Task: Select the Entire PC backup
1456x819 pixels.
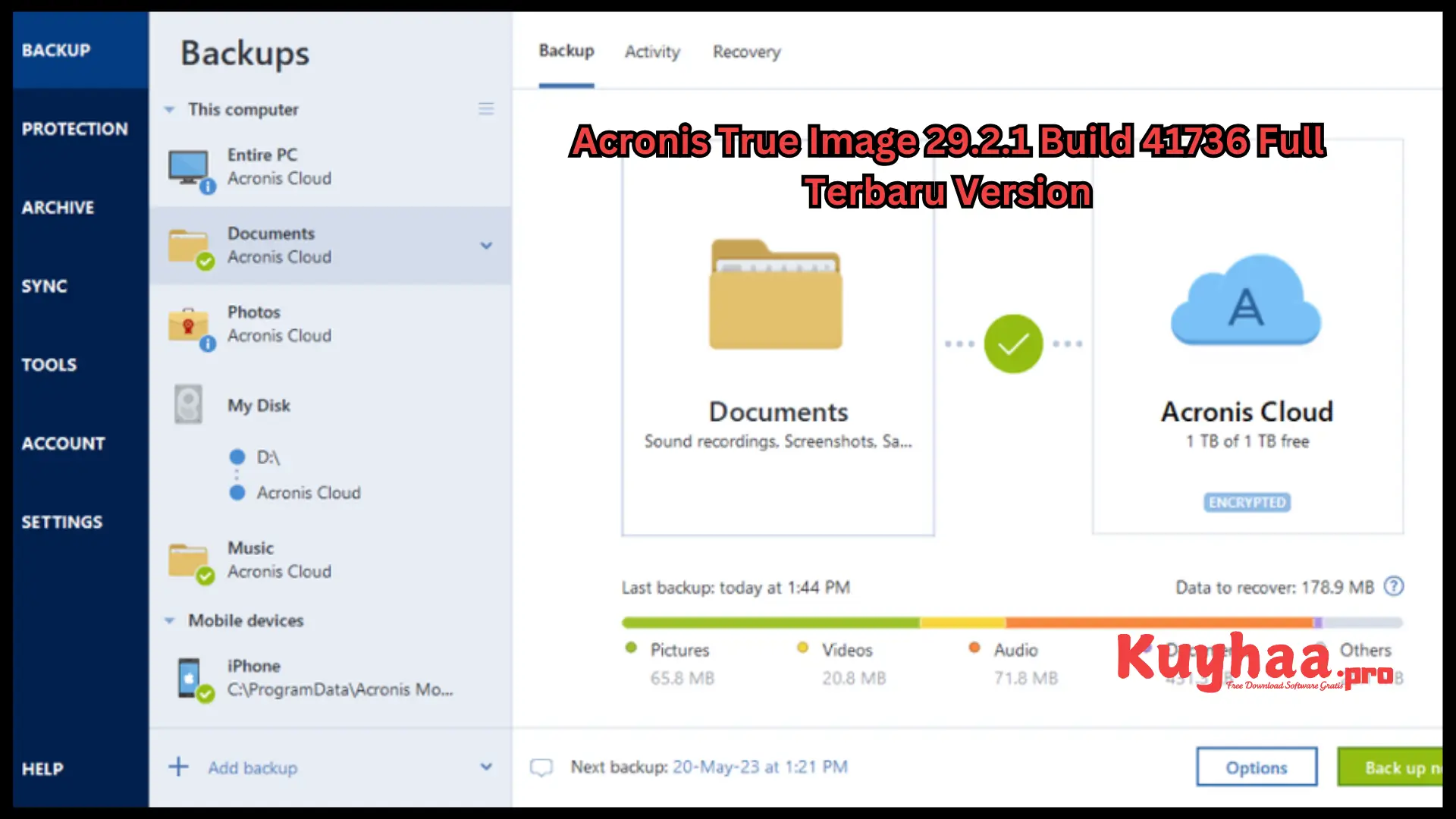Action: (331, 167)
